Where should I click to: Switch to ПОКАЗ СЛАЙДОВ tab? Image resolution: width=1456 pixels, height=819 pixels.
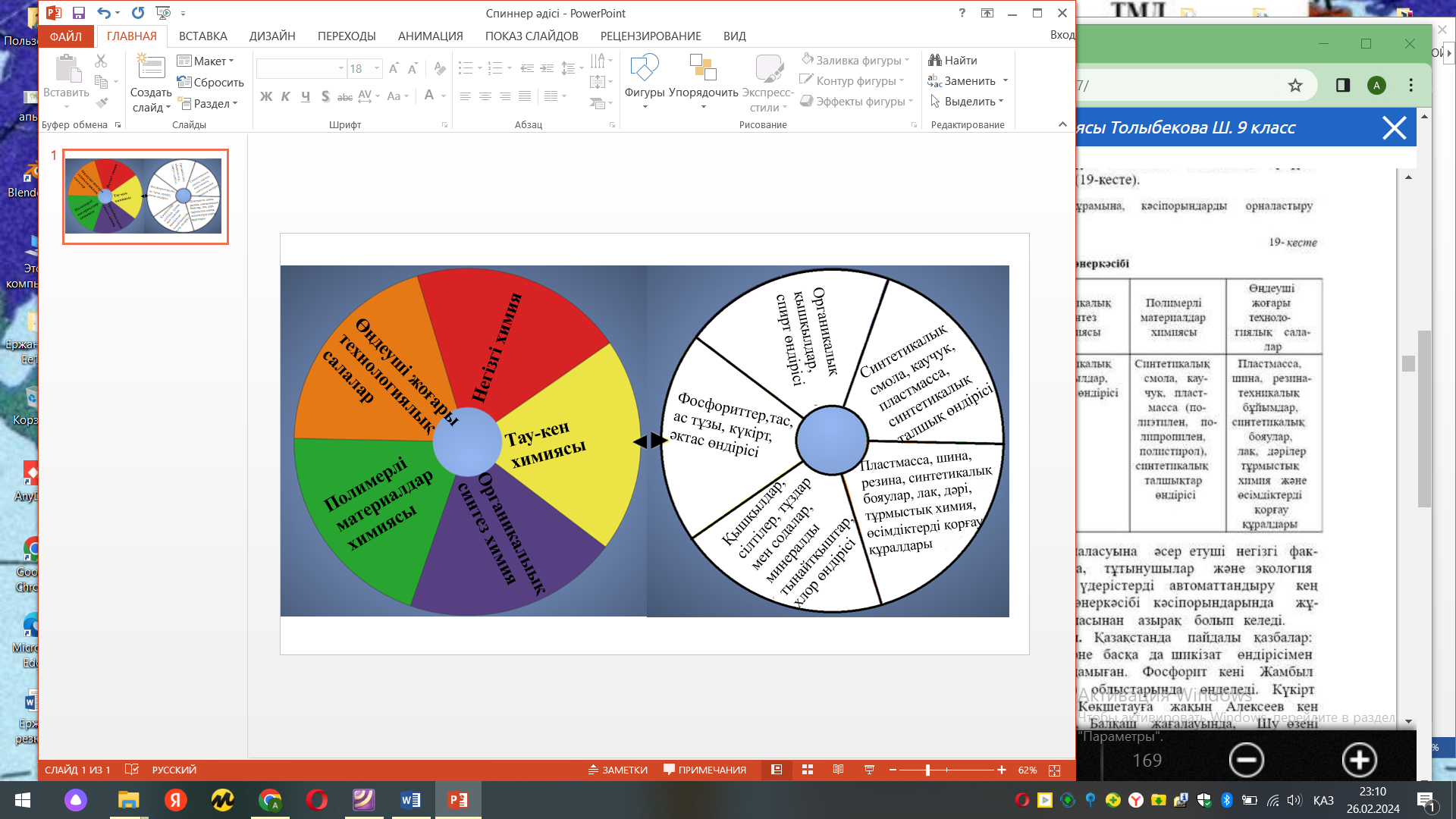532,36
